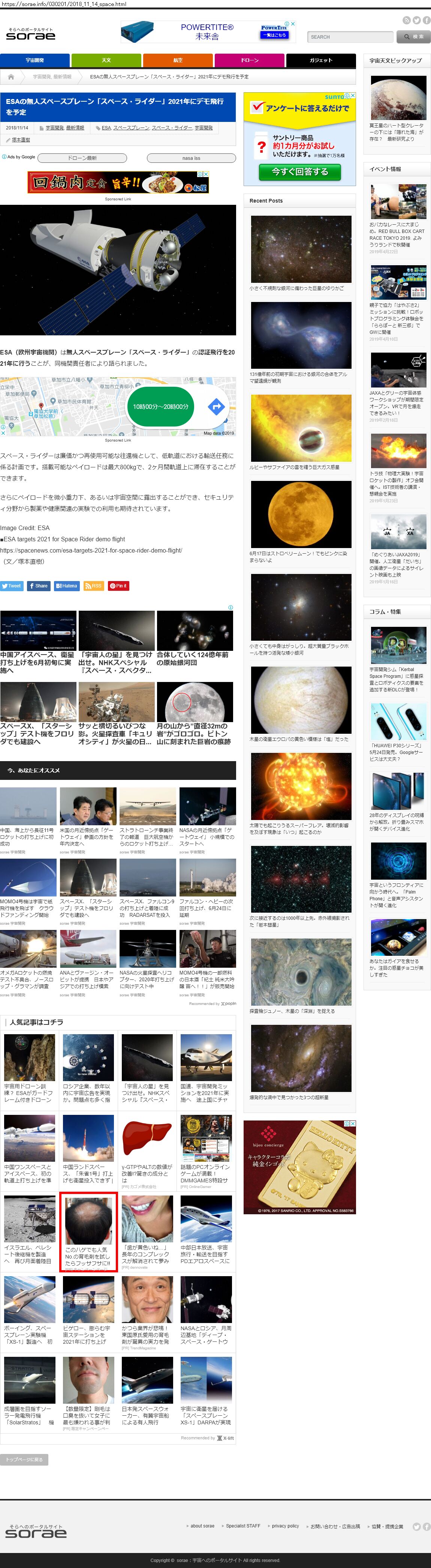Click the トップページに戻る button
This screenshot has height=1568, width=431.
(x=24, y=1459)
